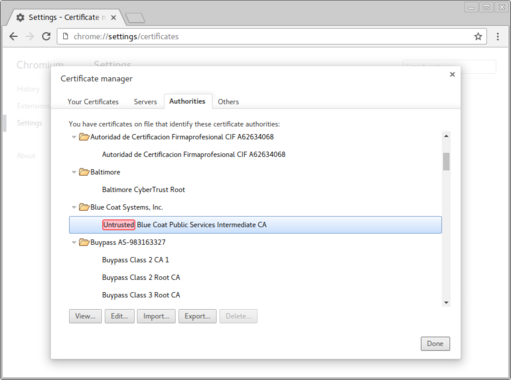
Task: Collapse the Blue Coat Systems, Inc. group
Action: [74, 207]
